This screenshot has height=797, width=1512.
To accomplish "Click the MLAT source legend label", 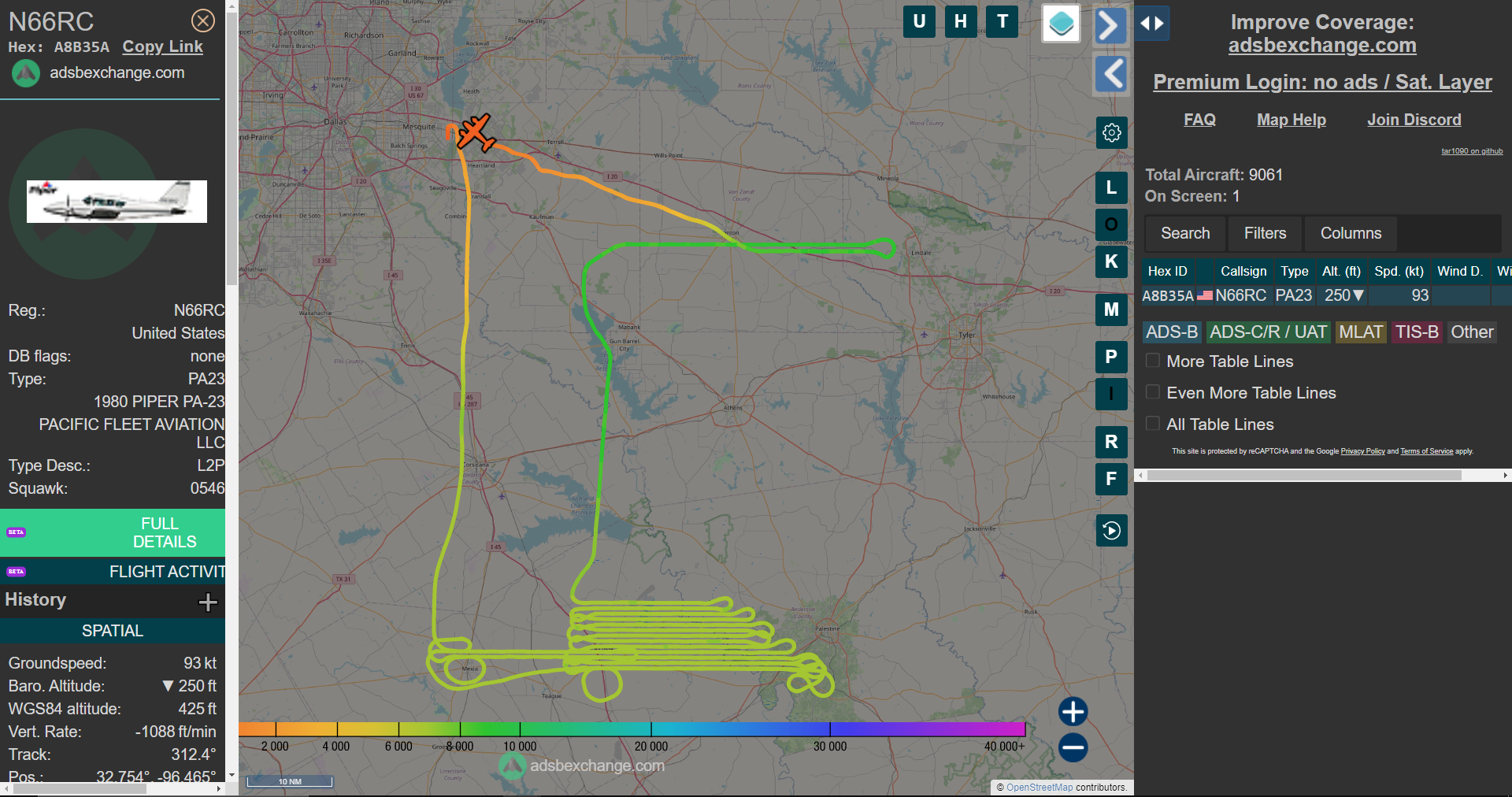I will point(1361,332).
